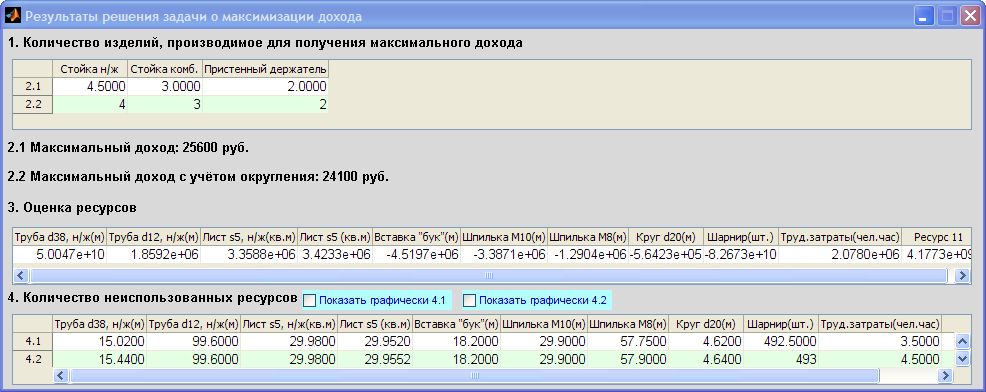Click cell 15.4400 in row 4.2

pyautogui.click(x=99, y=359)
